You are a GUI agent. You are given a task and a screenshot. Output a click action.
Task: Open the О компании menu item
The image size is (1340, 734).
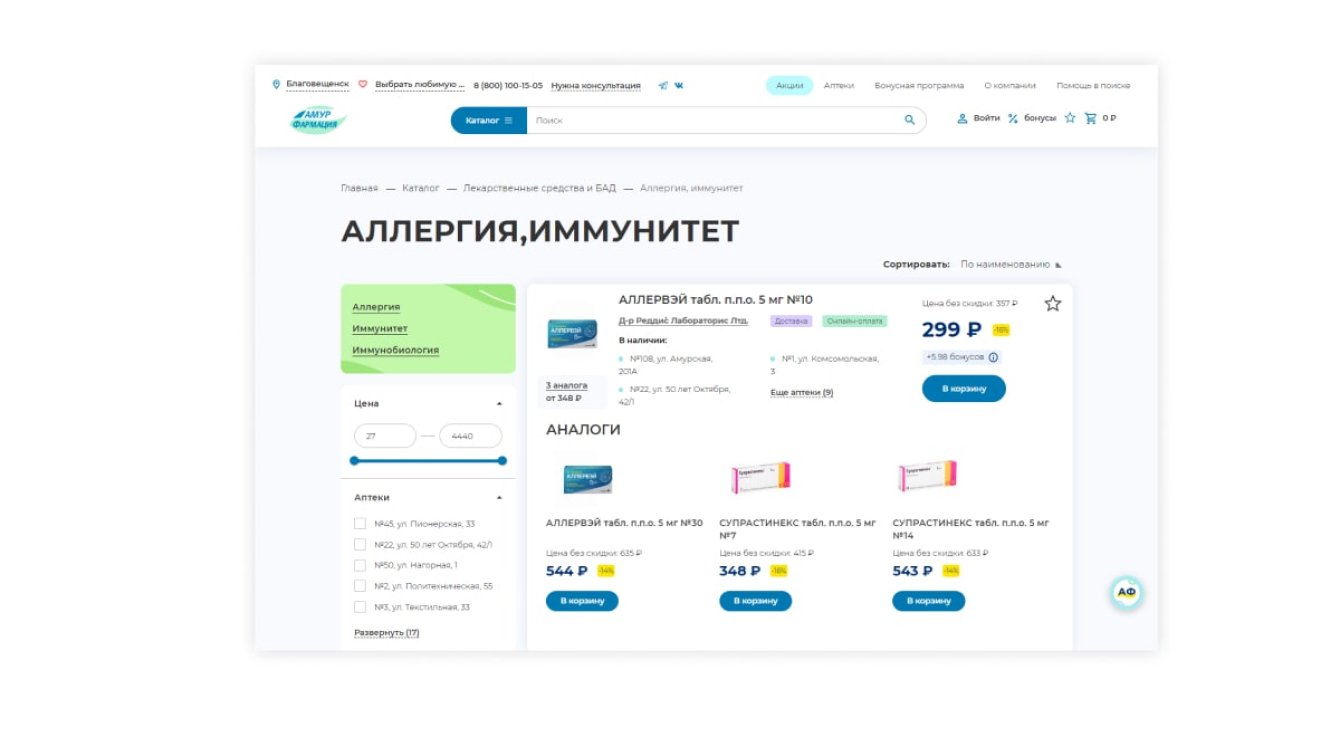1010,86
